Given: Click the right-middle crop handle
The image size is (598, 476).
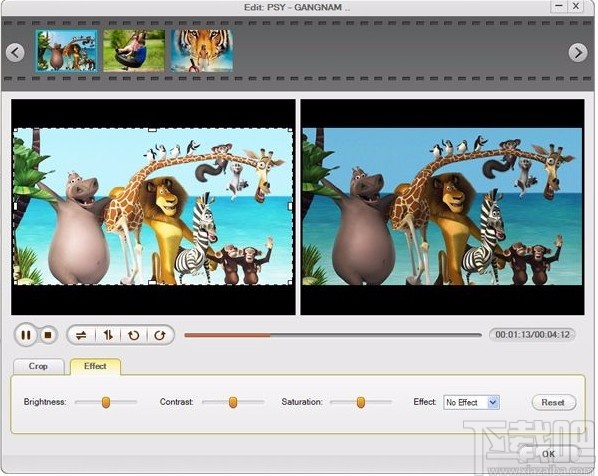Looking at the screenshot, I should [x=291, y=206].
